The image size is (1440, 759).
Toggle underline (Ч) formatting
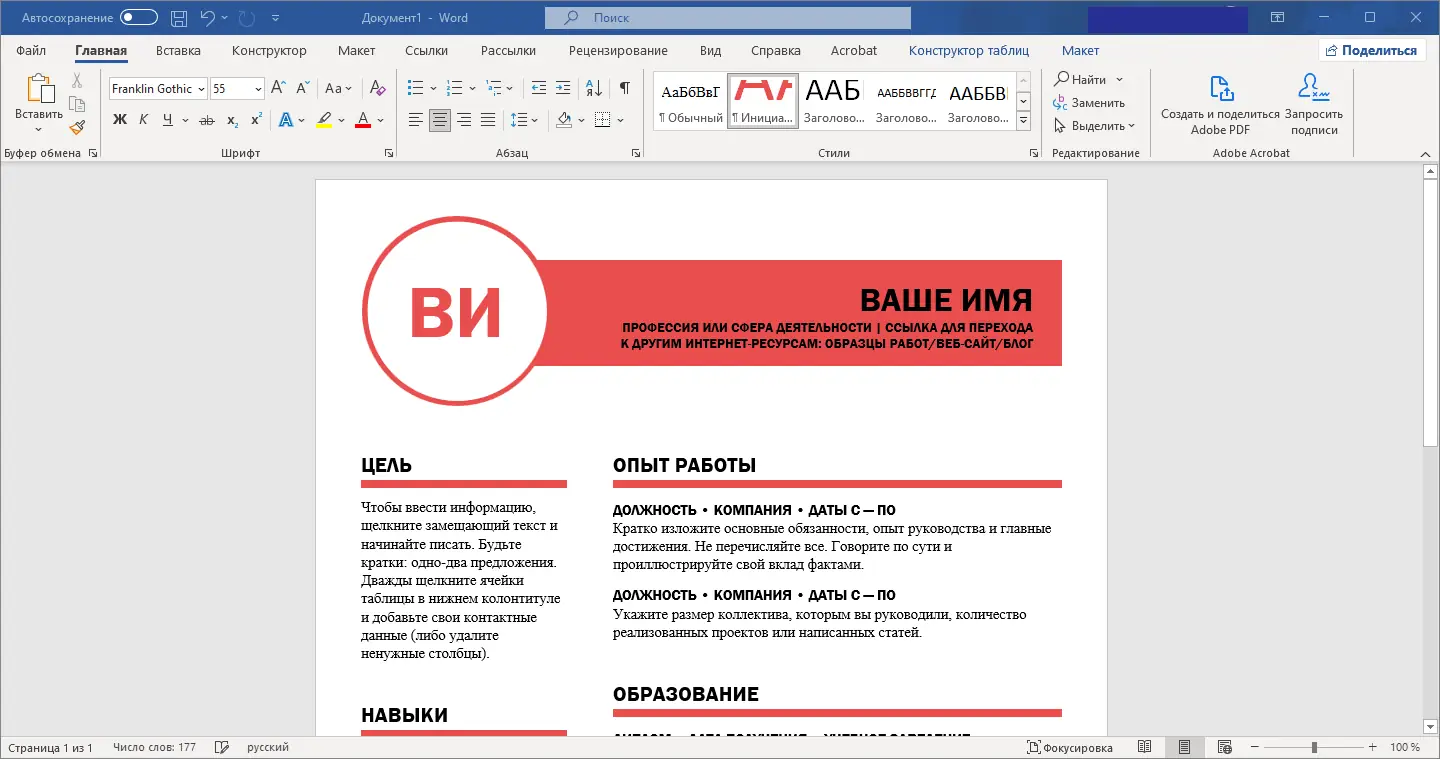tap(168, 120)
